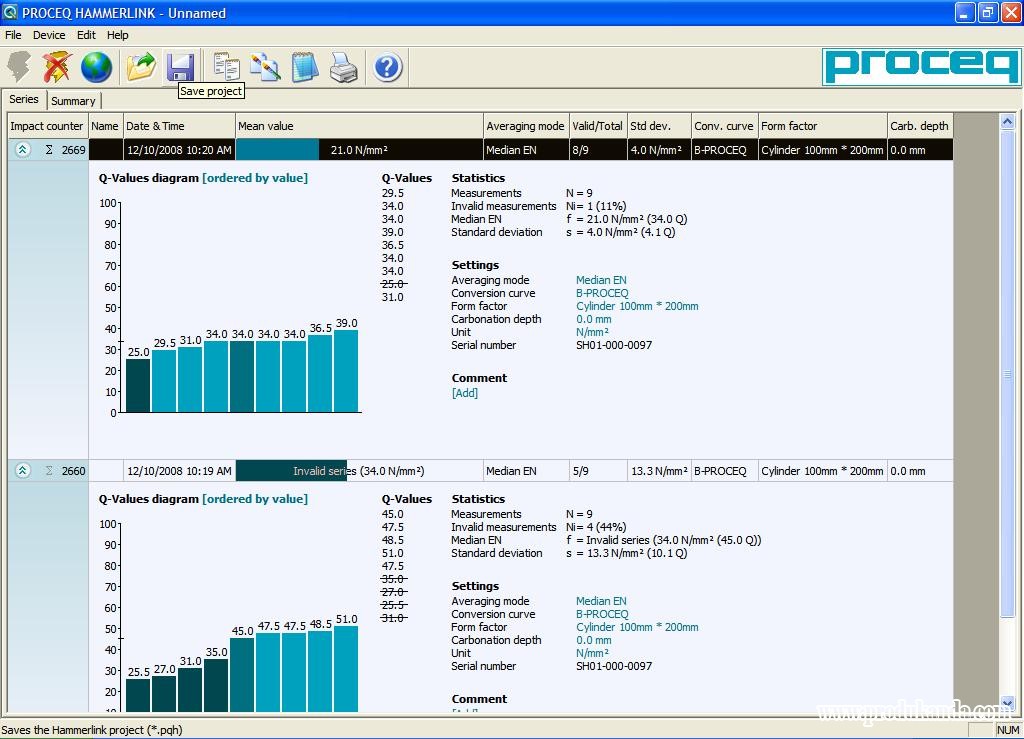Click [Add] comment link in first series
Screen dimensions: 1024x739
(464, 393)
